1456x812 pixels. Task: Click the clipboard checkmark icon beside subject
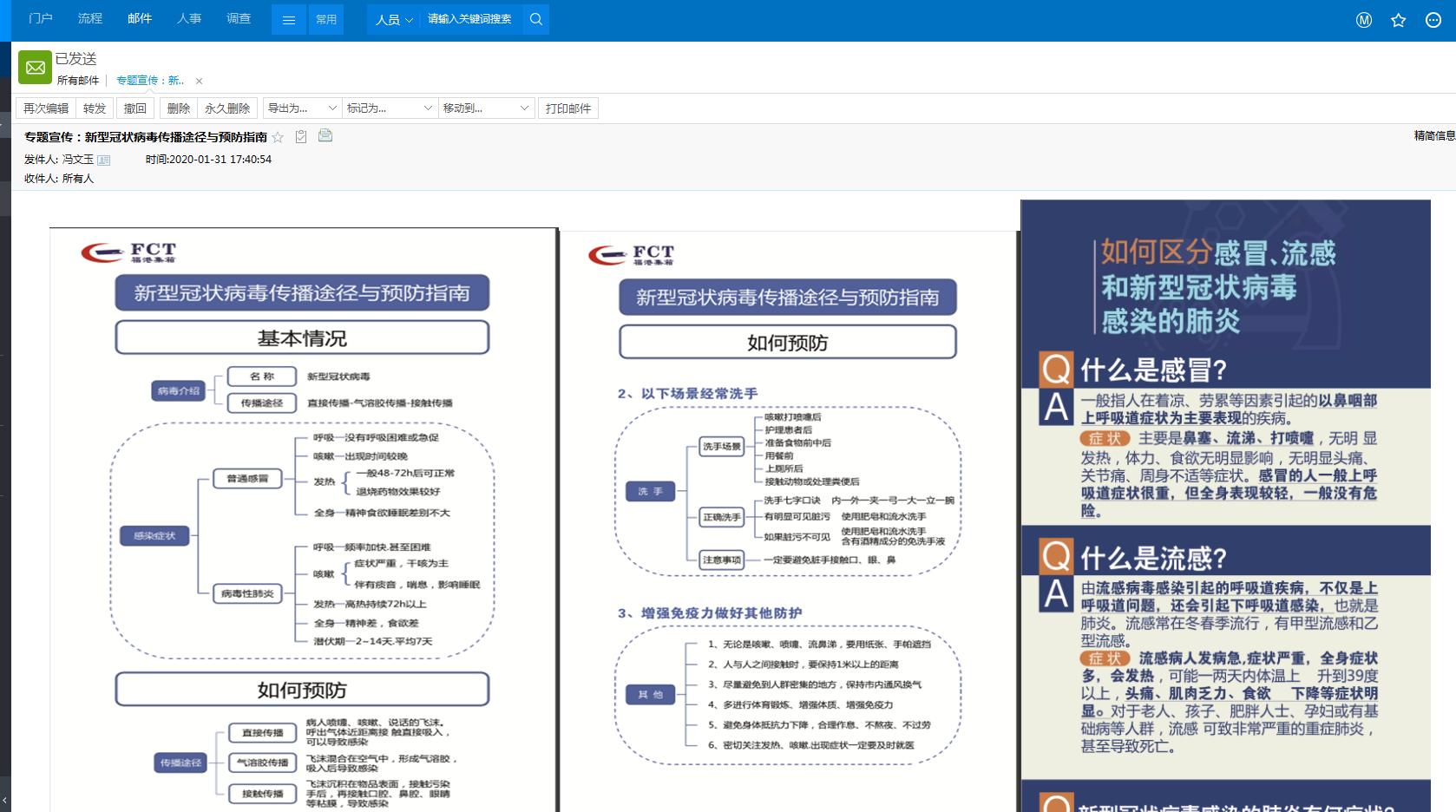coord(301,136)
